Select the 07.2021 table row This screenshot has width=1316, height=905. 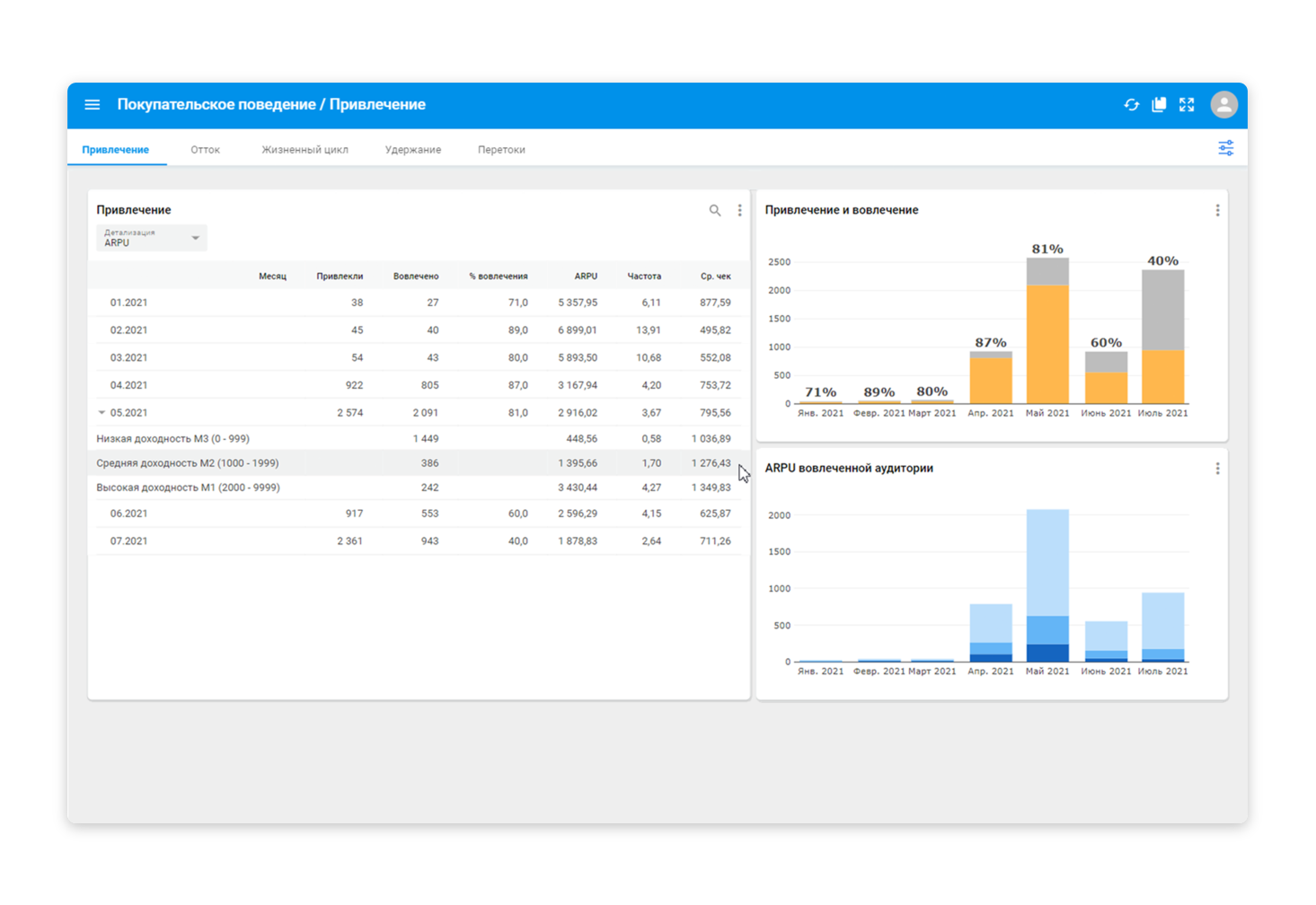pos(419,541)
